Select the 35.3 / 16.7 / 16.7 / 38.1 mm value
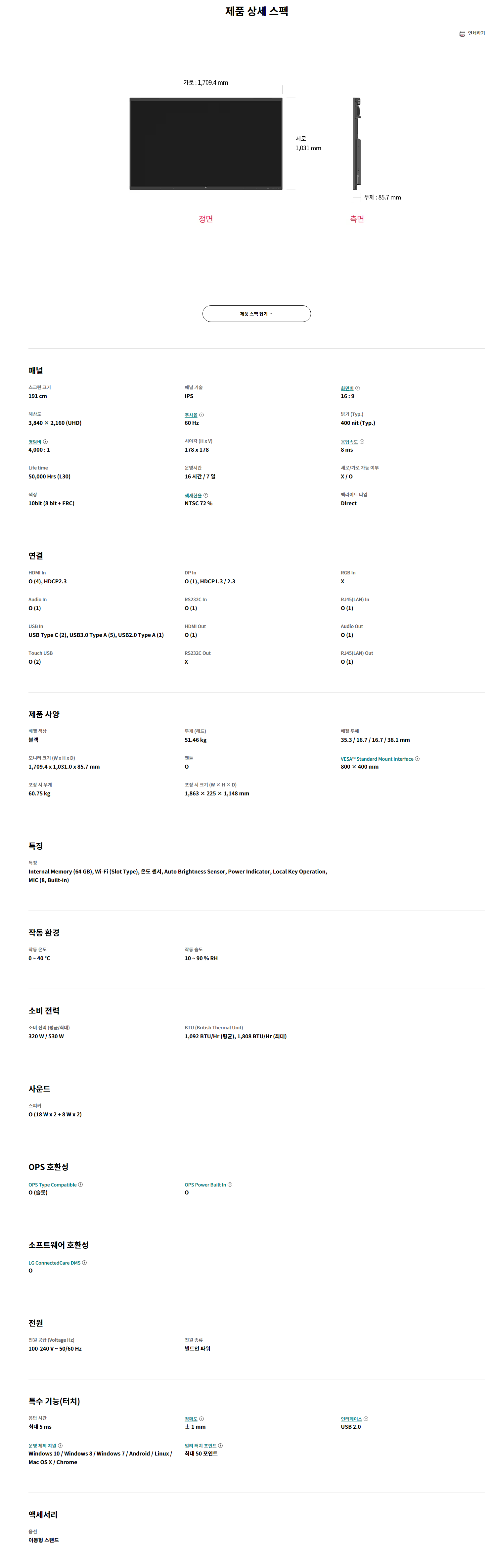The height and width of the screenshot is (1568, 492). click(375, 740)
